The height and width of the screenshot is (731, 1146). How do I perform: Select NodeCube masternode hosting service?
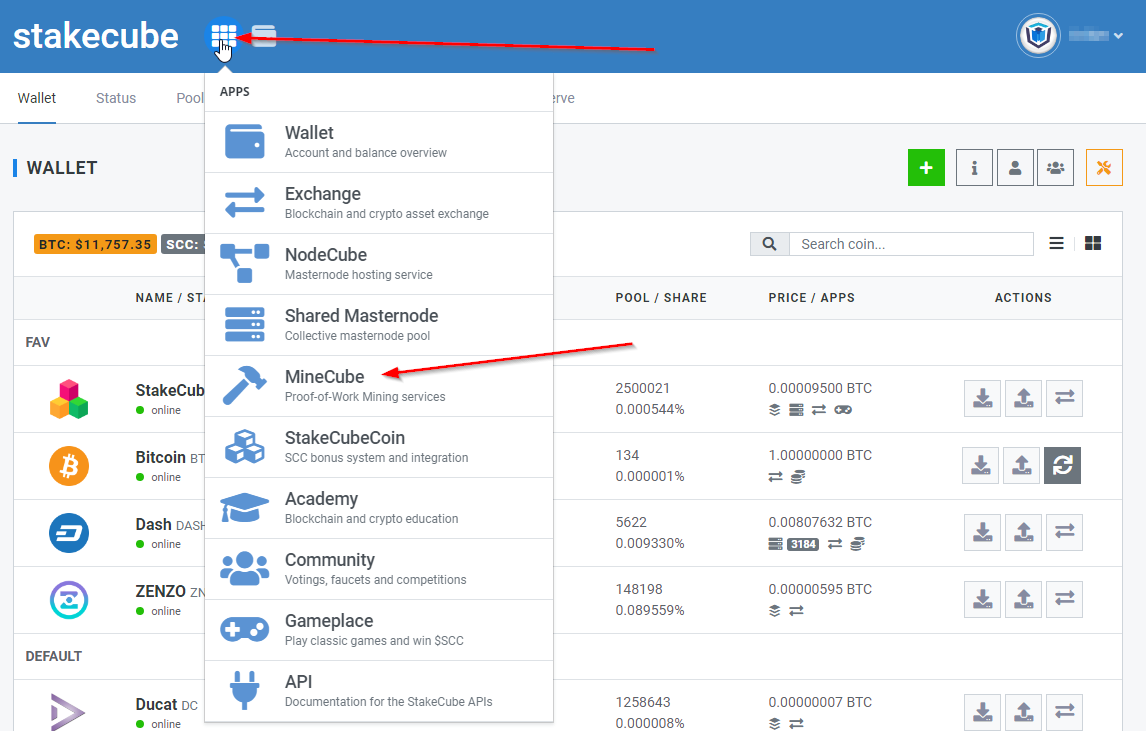coord(379,264)
